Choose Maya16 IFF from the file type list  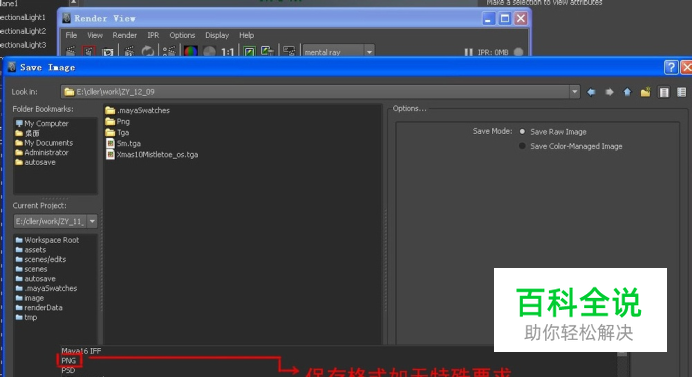pos(81,351)
